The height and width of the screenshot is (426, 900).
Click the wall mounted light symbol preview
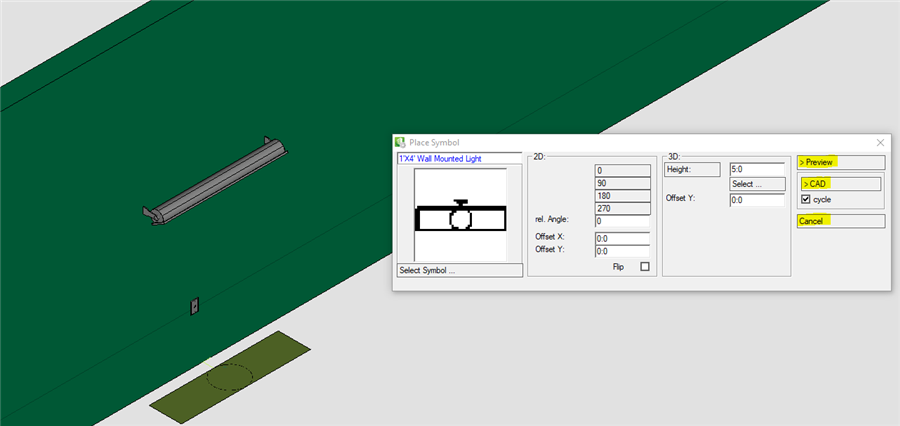(460, 215)
